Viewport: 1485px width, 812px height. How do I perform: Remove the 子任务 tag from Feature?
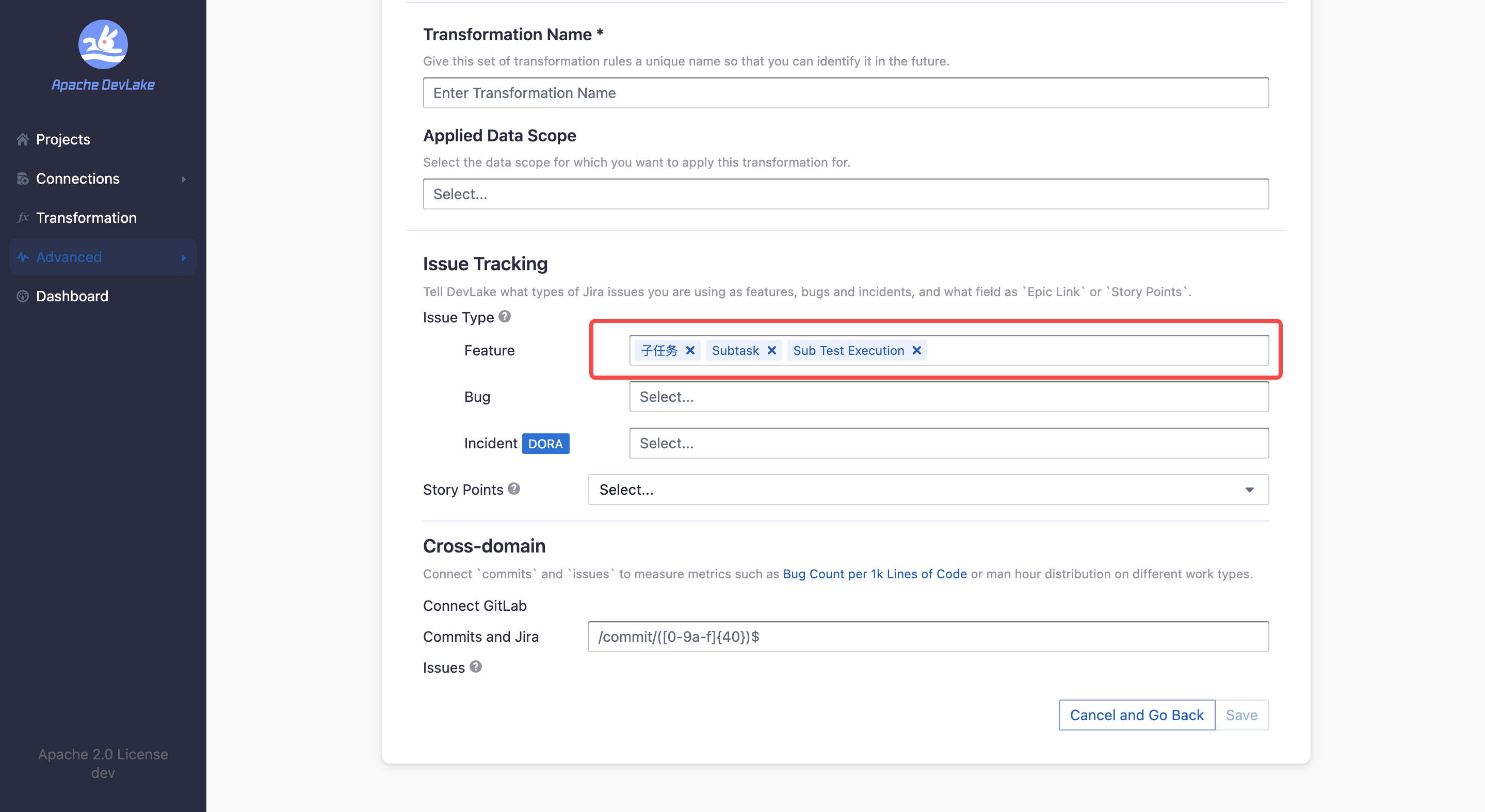pyautogui.click(x=690, y=350)
